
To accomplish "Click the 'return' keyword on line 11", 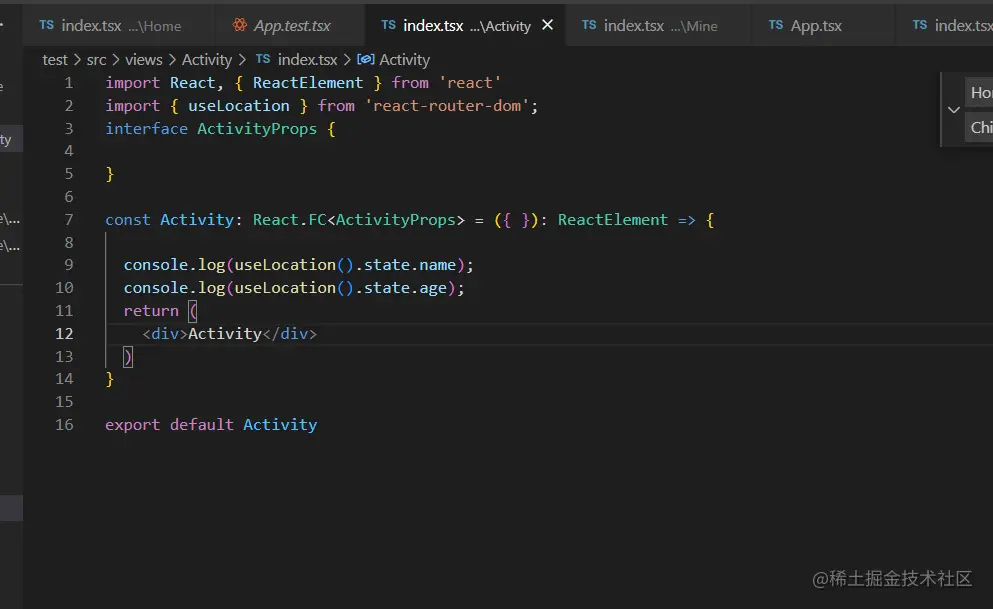I will (151, 311).
